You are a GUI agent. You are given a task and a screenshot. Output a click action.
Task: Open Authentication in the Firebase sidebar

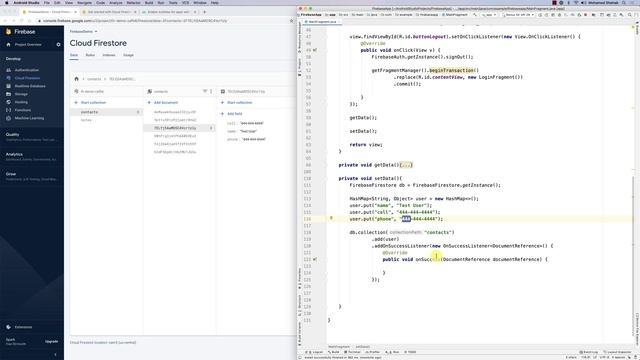(x=27, y=70)
